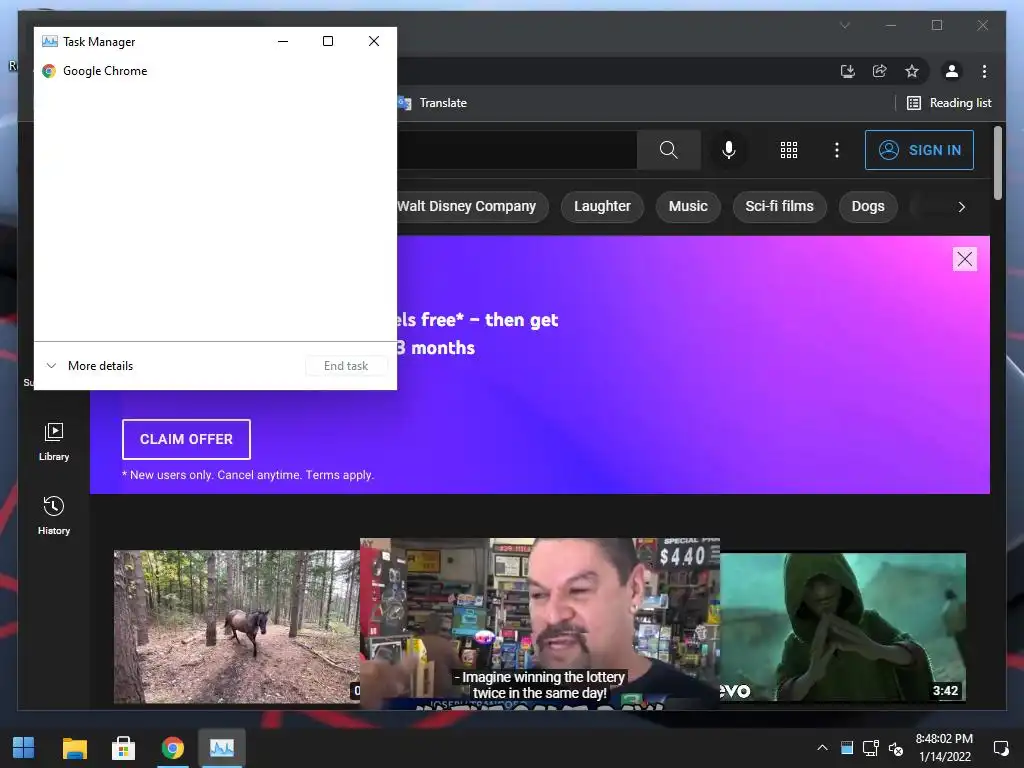Expand More details in Task Manager
The width and height of the screenshot is (1024, 768).
point(89,366)
